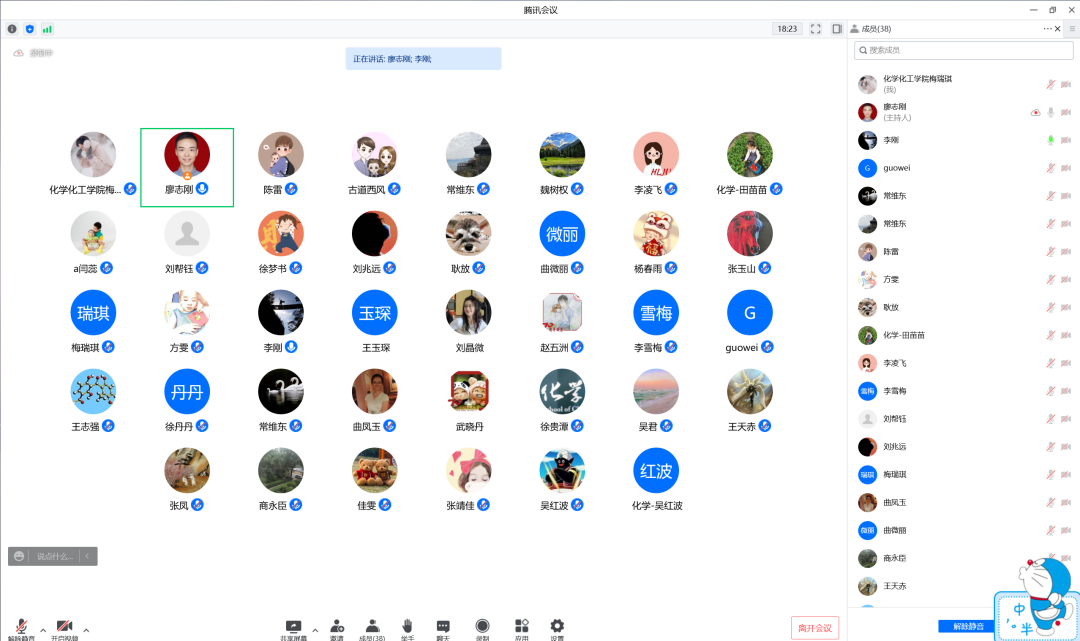Check the green network signal icon
Image resolution: width=1080 pixels, height=641 pixels.
[47, 29]
